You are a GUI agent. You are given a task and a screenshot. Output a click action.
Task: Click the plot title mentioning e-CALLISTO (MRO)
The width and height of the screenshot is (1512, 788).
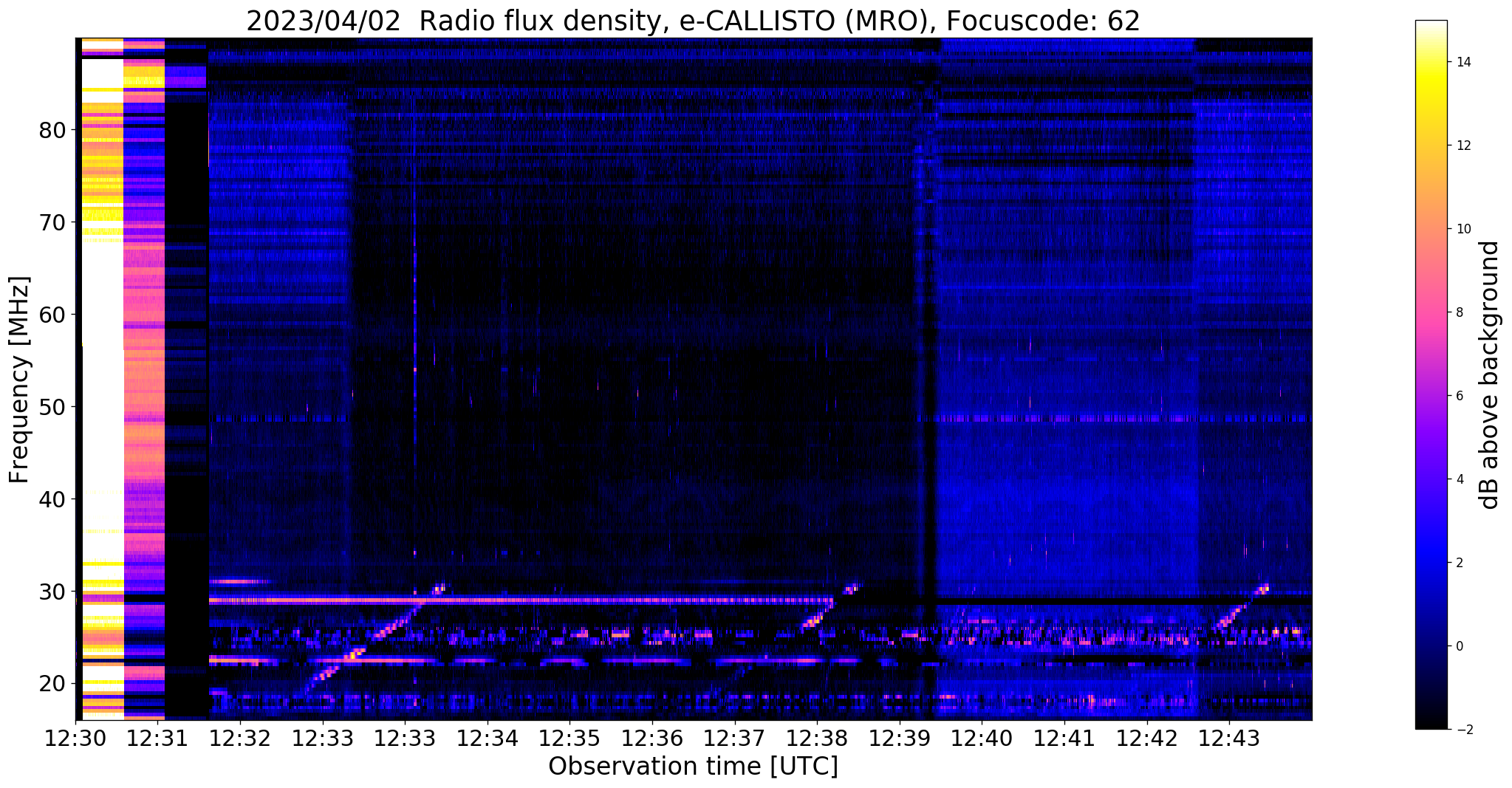coord(693,21)
